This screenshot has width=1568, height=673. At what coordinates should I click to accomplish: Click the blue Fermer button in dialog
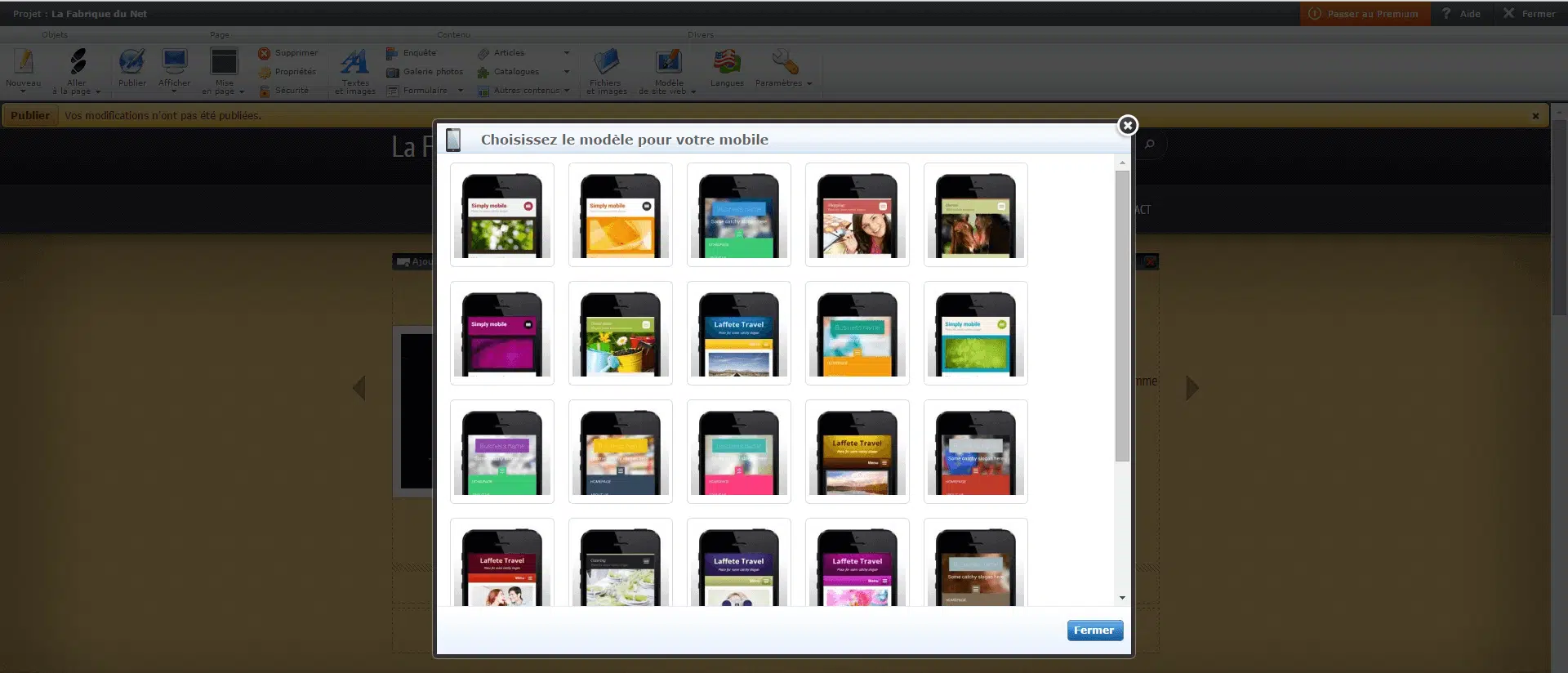[1094, 631]
